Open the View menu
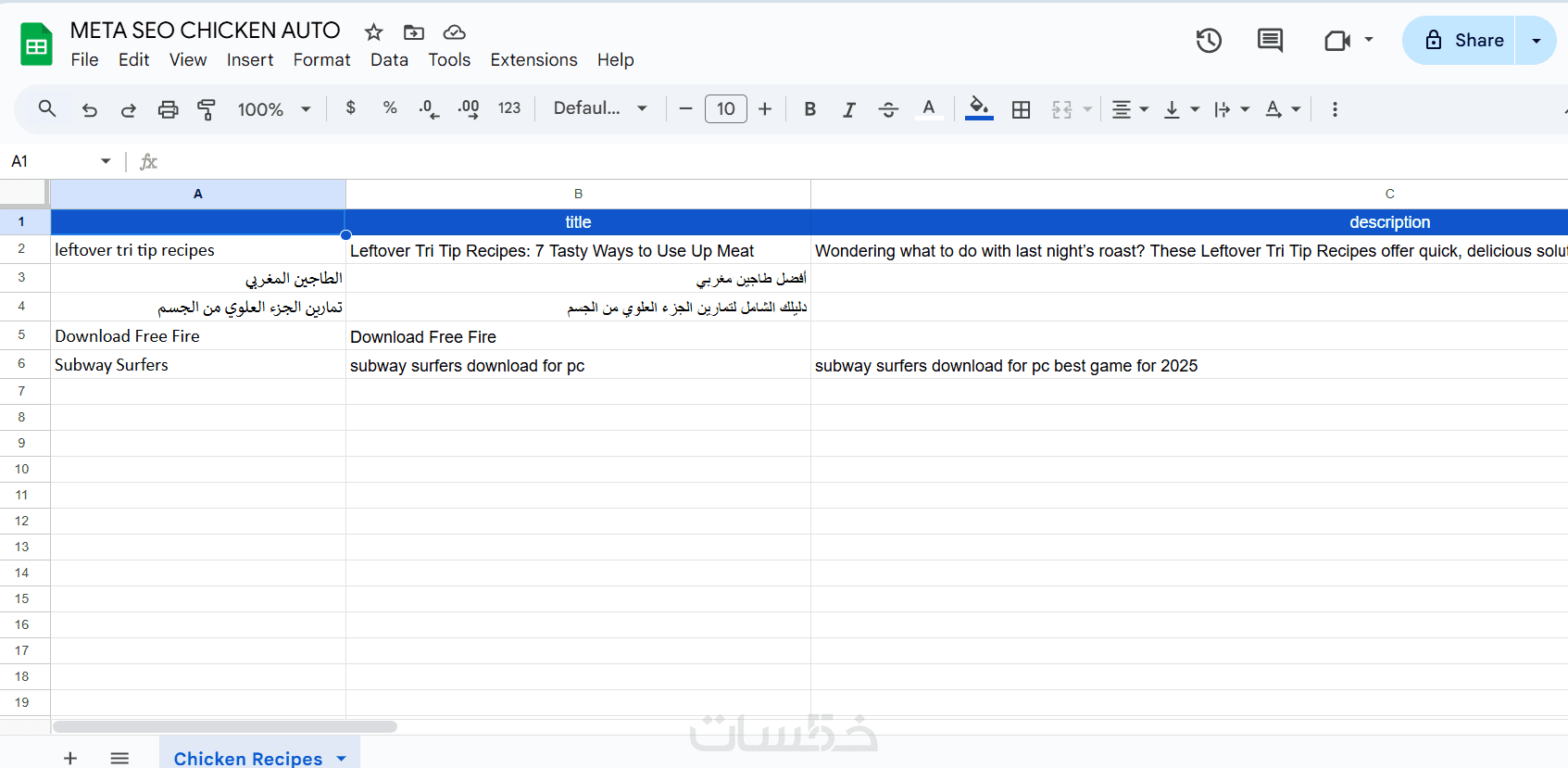This screenshot has width=1568, height=768. [x=188, y=60]
